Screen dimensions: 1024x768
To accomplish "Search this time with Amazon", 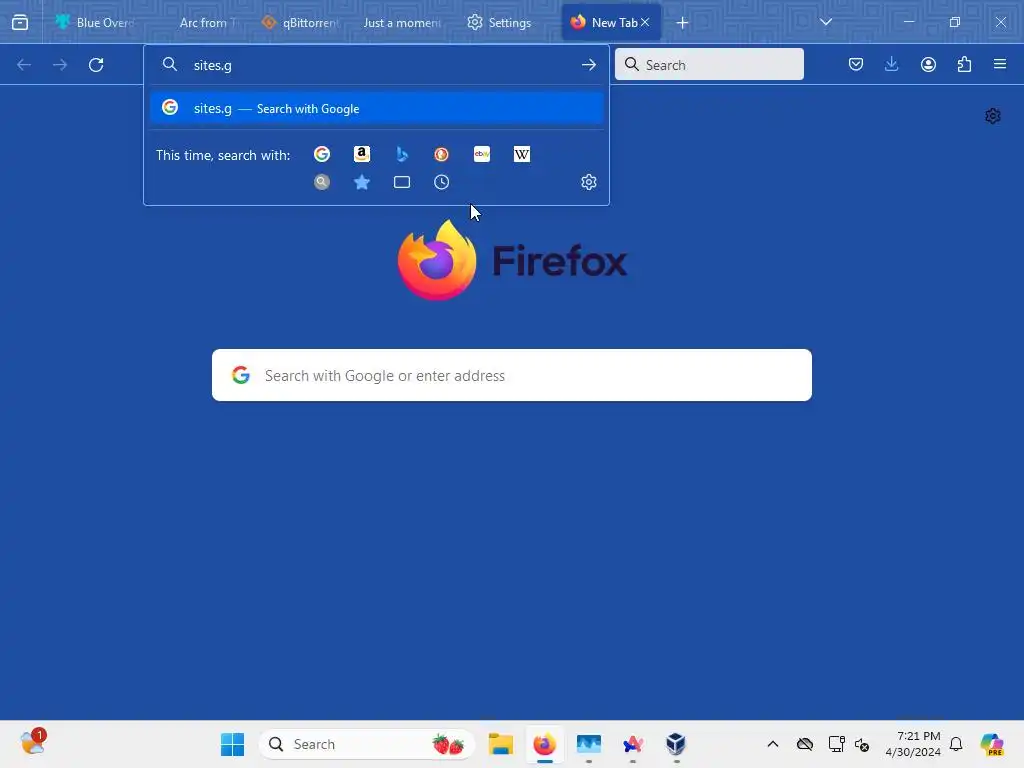I will click(x=362, y=154).
